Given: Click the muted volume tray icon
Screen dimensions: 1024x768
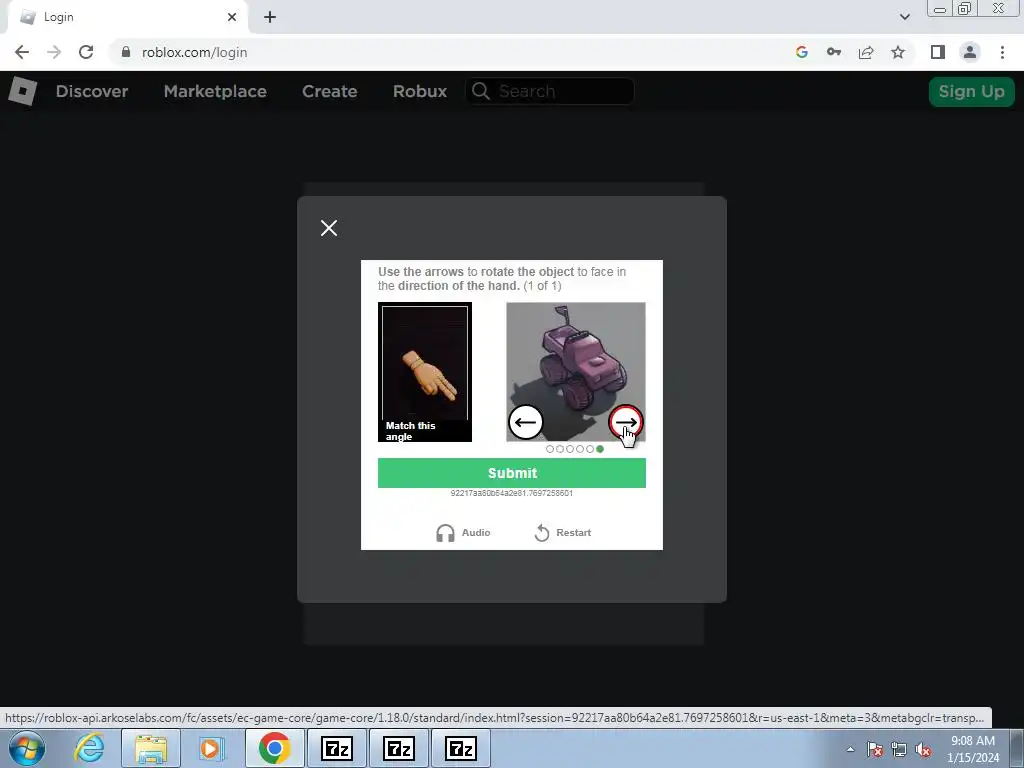Looking at the screenshot, I should pyautogui.click(x=923, y=749).
